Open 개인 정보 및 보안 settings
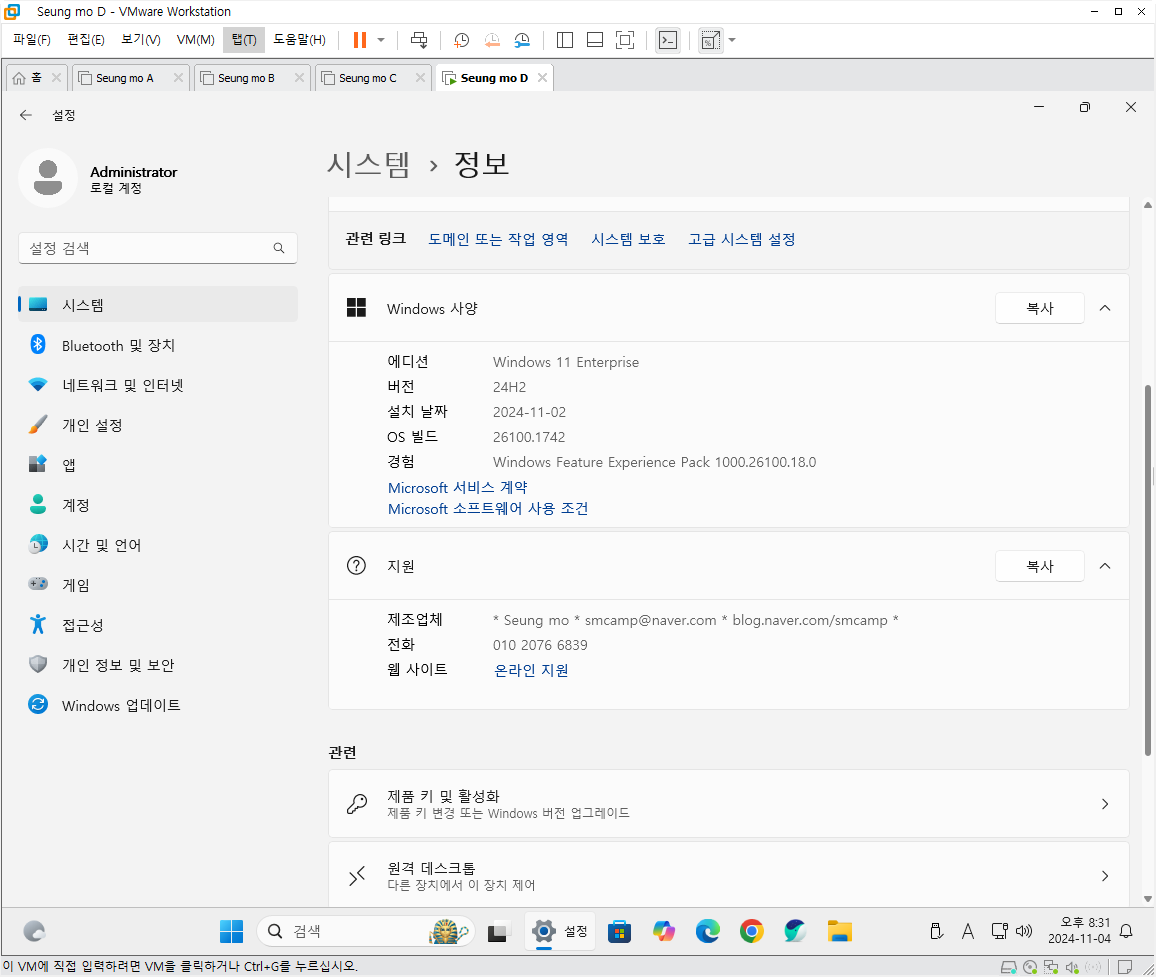The image size is (1156, 977). [x=158, y=665]
